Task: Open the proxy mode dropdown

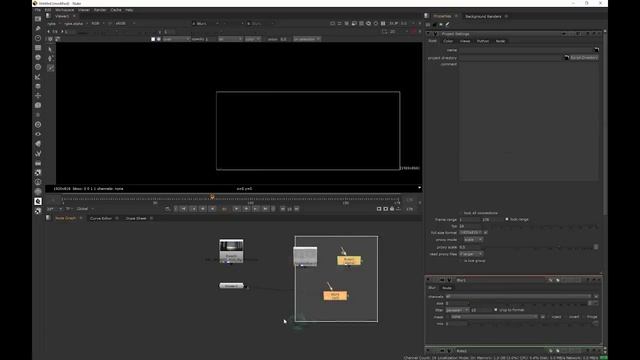Action: tap(473, 240)
